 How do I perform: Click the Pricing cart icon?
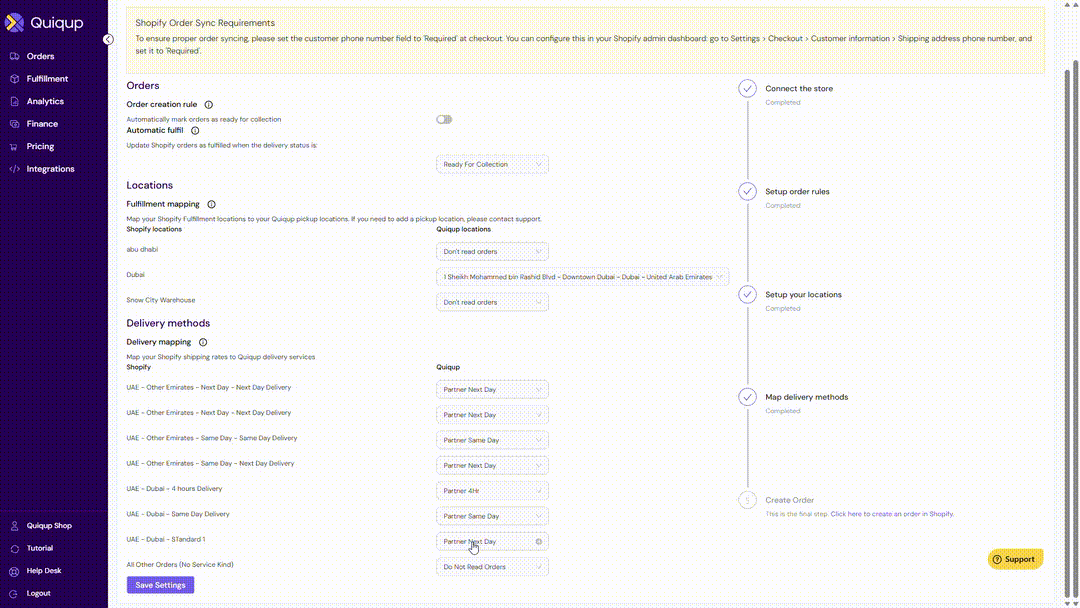pyautogui.click(x=14, y=147)
